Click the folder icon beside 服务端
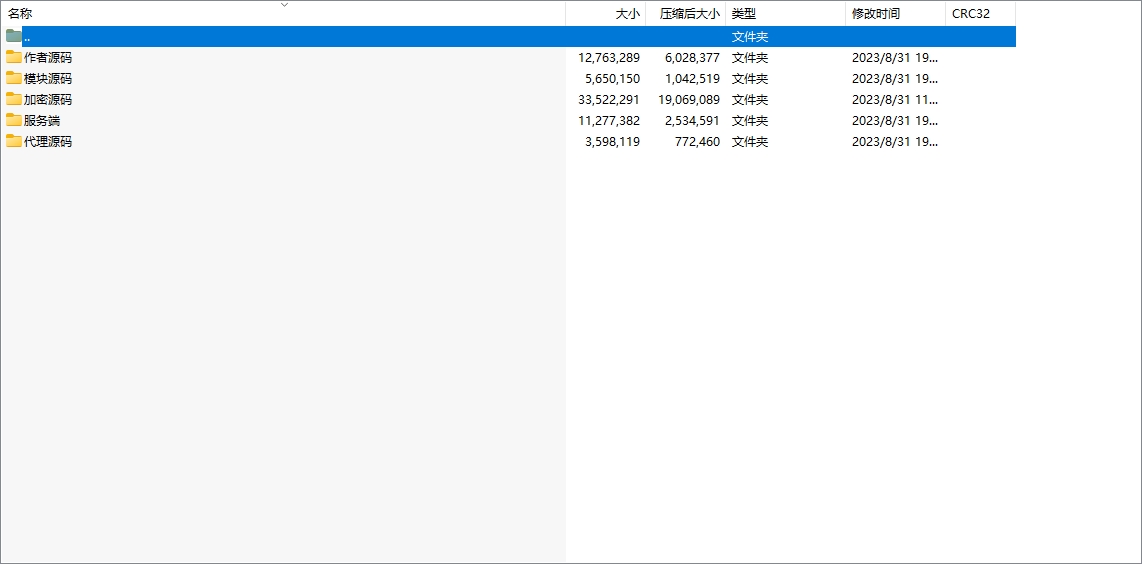 [x=14, y=120]
